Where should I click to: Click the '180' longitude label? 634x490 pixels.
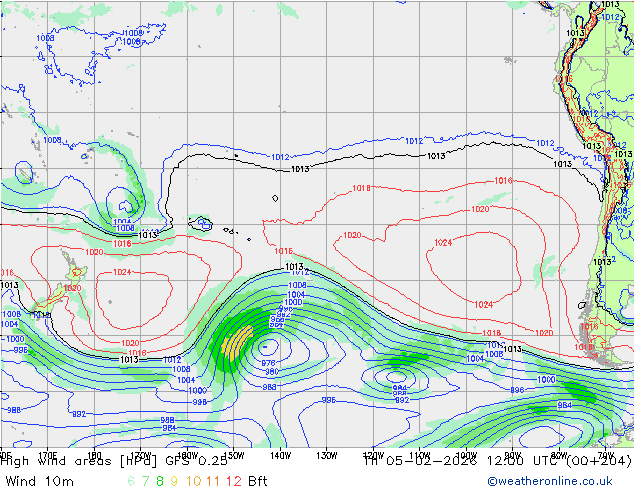[94, 454]
